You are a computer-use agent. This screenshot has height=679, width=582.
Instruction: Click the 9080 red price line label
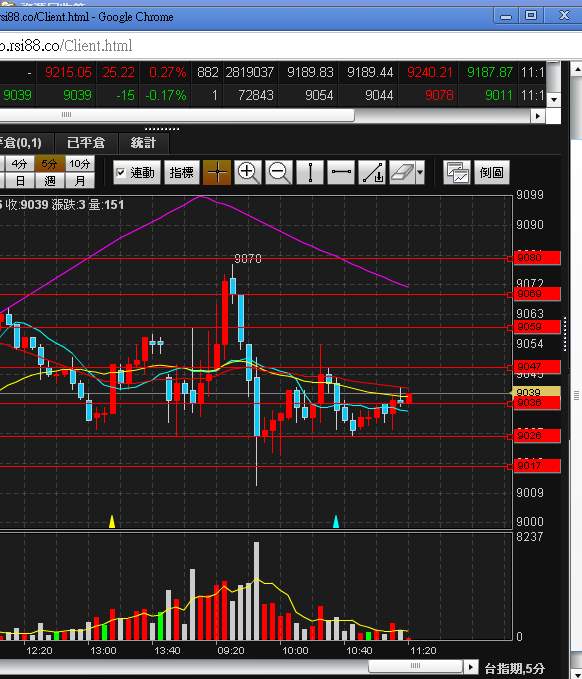tap(537, 258)
